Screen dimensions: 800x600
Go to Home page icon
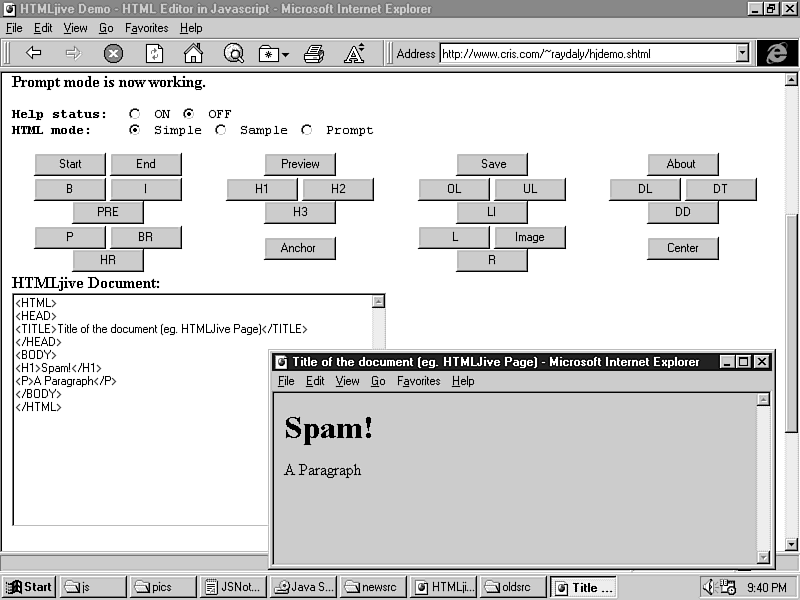[193, 53]
